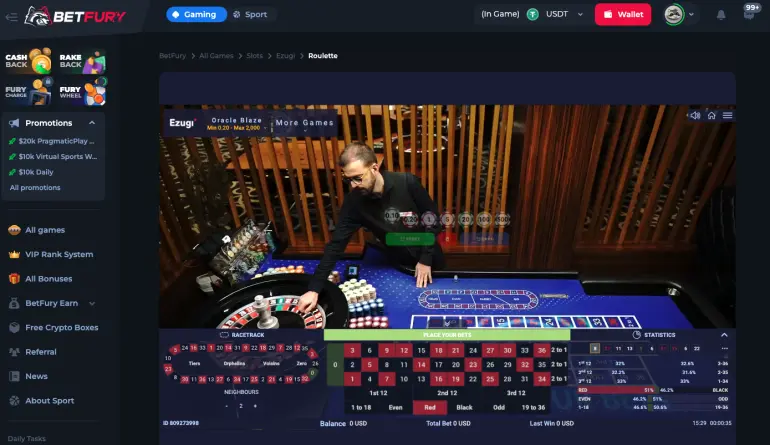770x445 pixels.
Task: Bet on Black
Action: (x=464, y=407)
